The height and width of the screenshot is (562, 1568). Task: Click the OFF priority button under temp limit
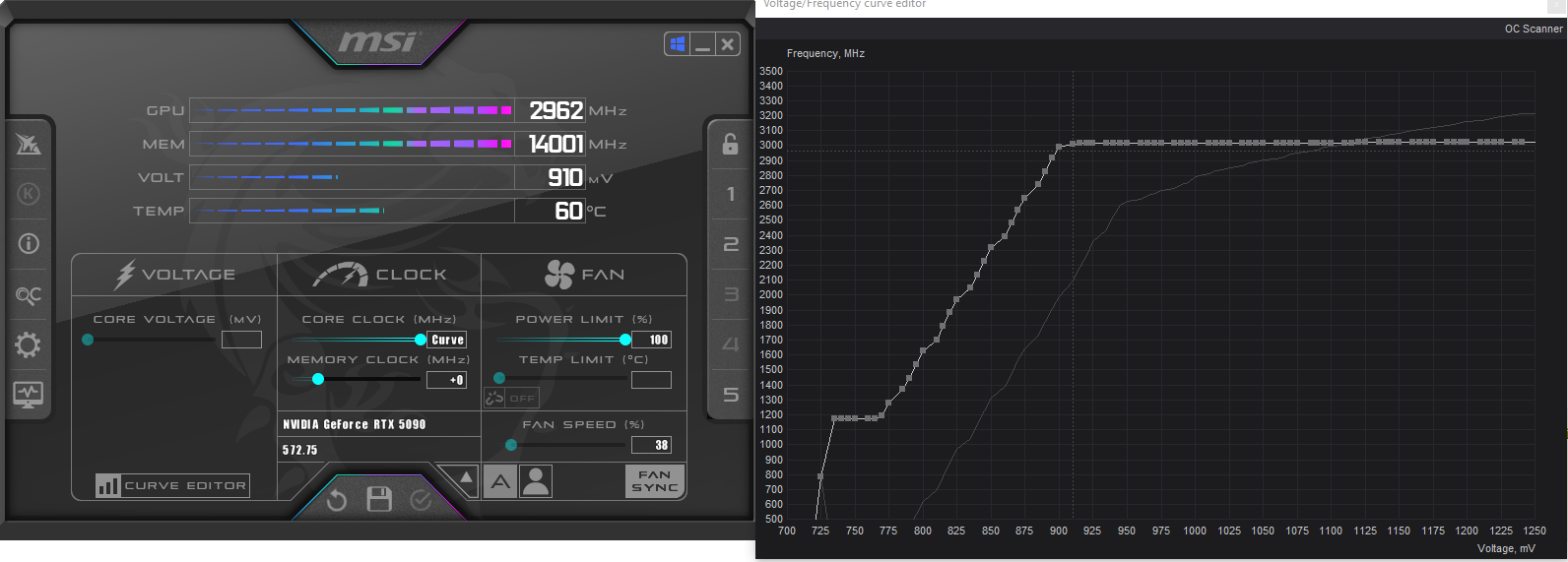click(522, 399)
